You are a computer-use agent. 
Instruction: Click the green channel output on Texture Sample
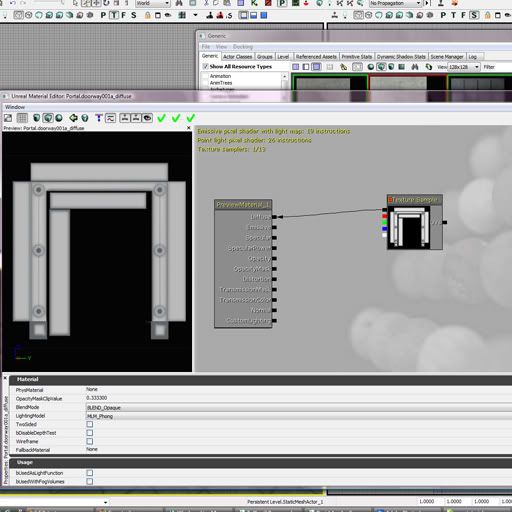pos(384,222)
